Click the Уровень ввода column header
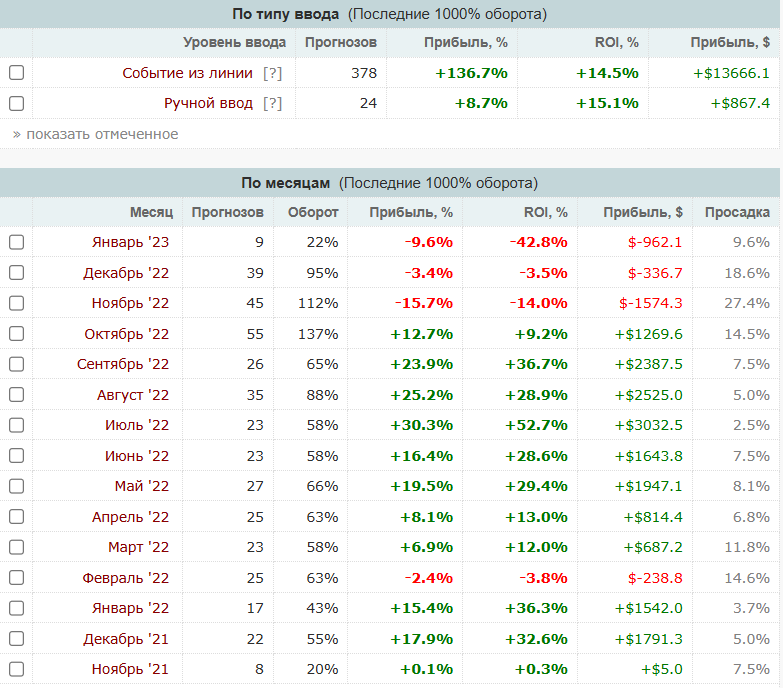 tap(235, 42)
